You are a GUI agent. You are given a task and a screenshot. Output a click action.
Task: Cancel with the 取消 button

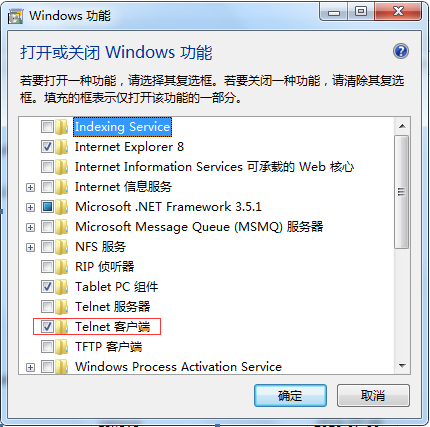[373, 396]
